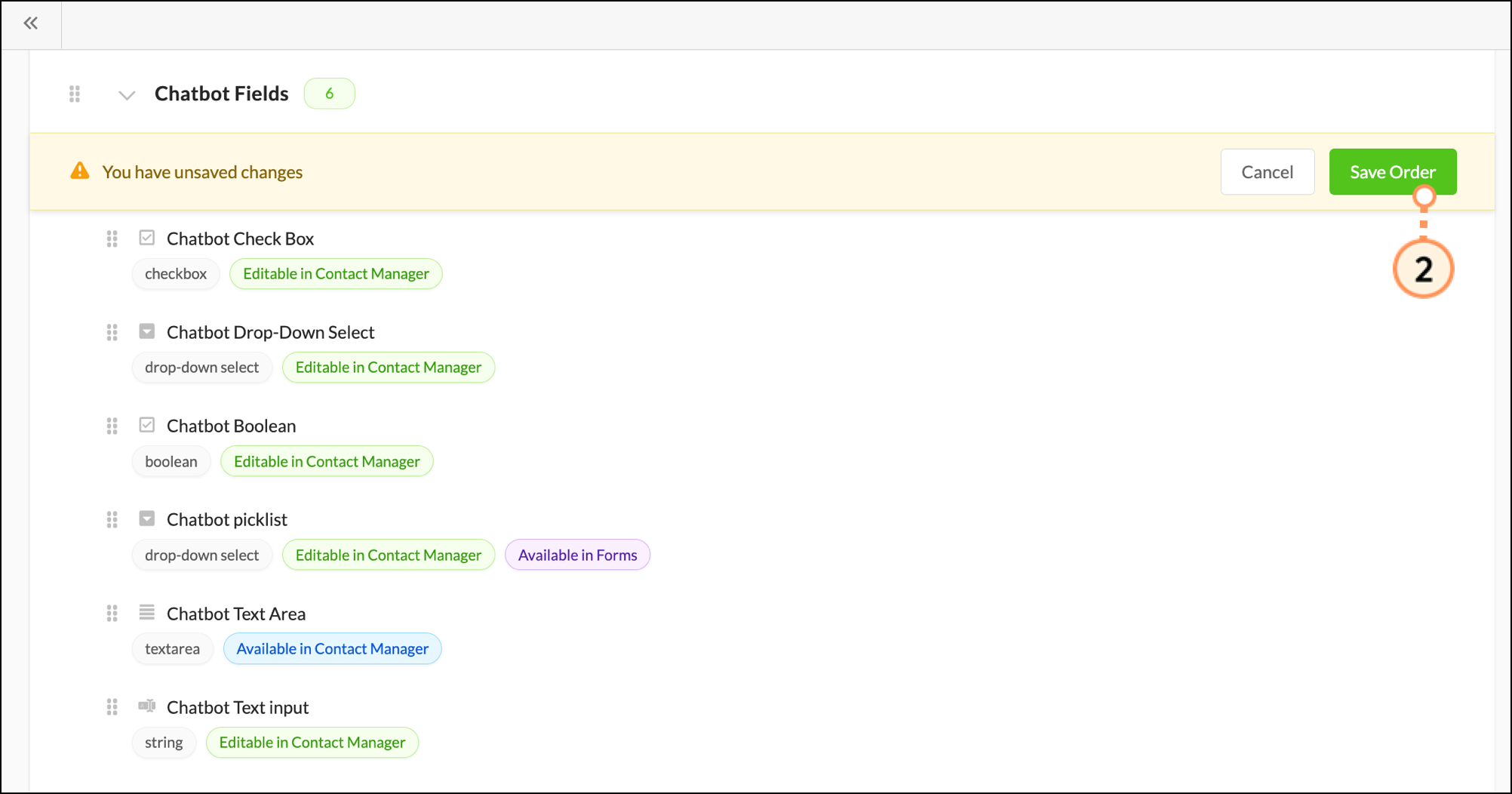Click 'drop-down select' tag under Chatbot picklist
The width and height of the screenshot is (1512, 794).
click(201, 555)
